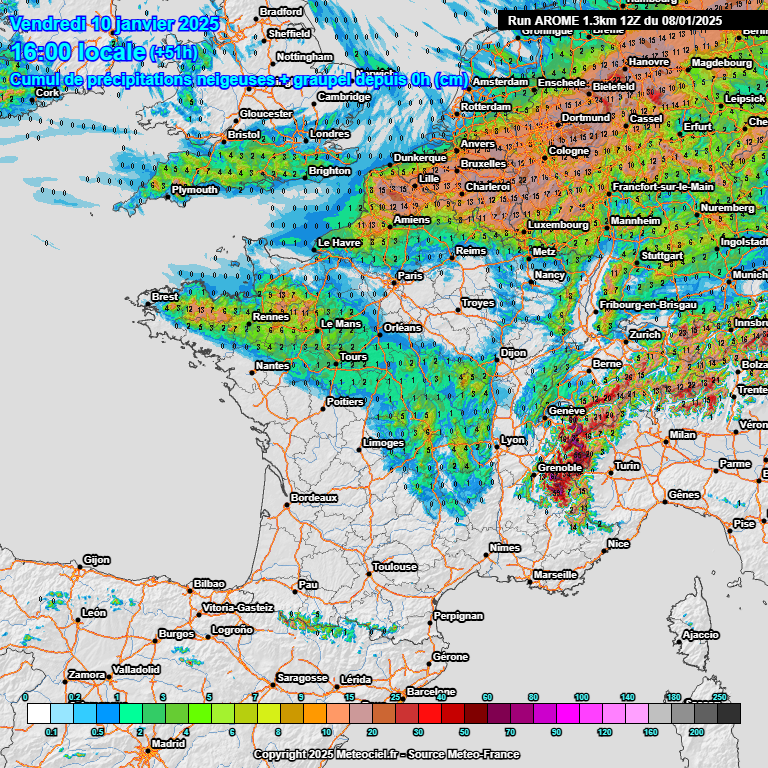
Task: Select the near-black swatch at legend end
Action: (x=729, y=713)
